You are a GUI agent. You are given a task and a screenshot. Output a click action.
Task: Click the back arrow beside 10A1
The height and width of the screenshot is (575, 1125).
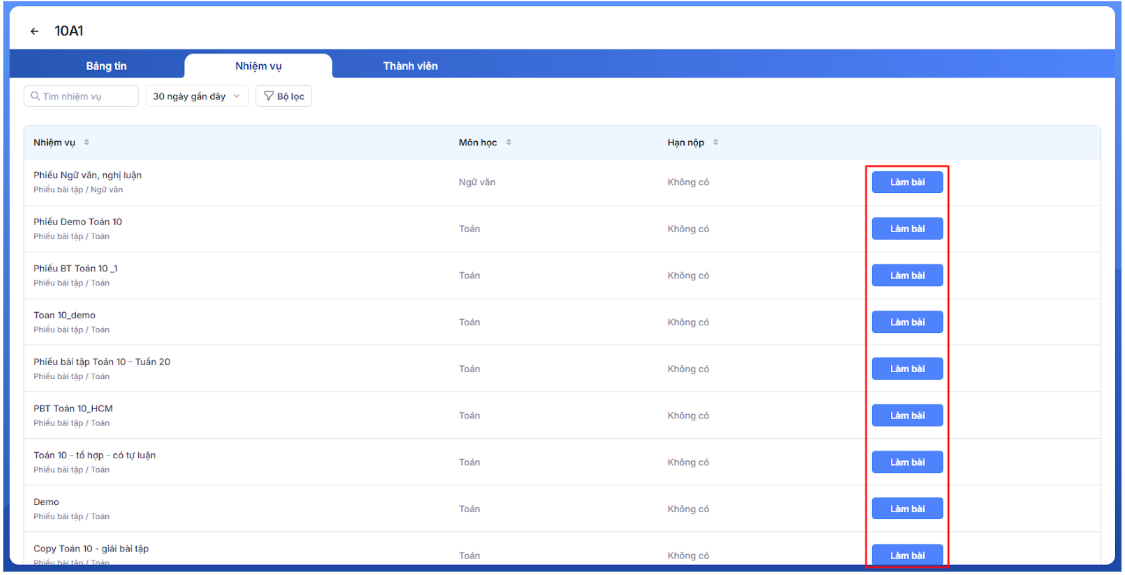(35, 32)
